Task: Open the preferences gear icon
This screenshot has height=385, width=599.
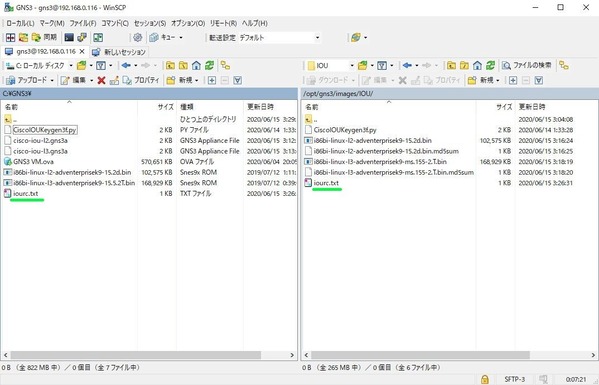Action: [138, 37]
